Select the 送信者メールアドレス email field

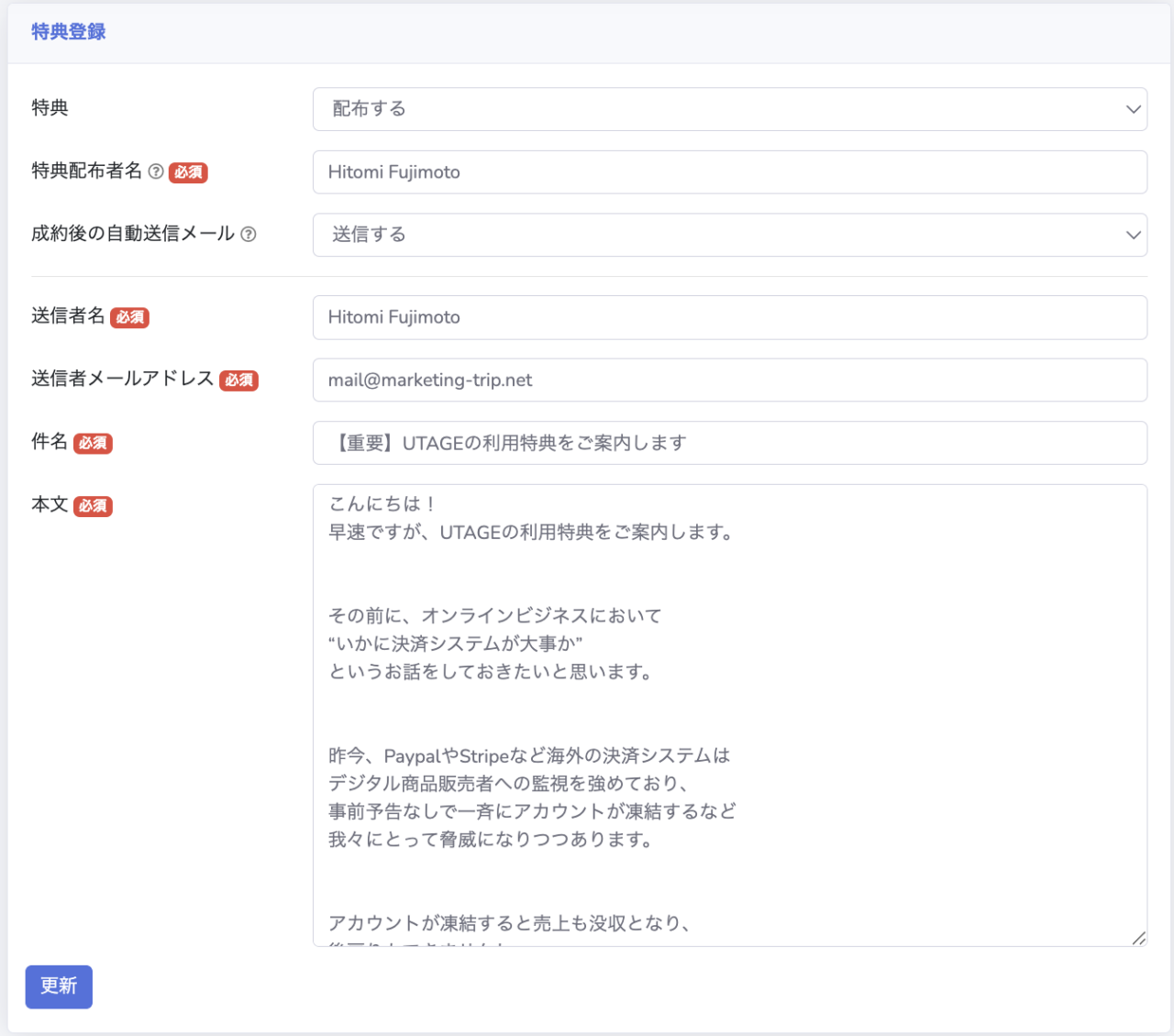(729, 380)
